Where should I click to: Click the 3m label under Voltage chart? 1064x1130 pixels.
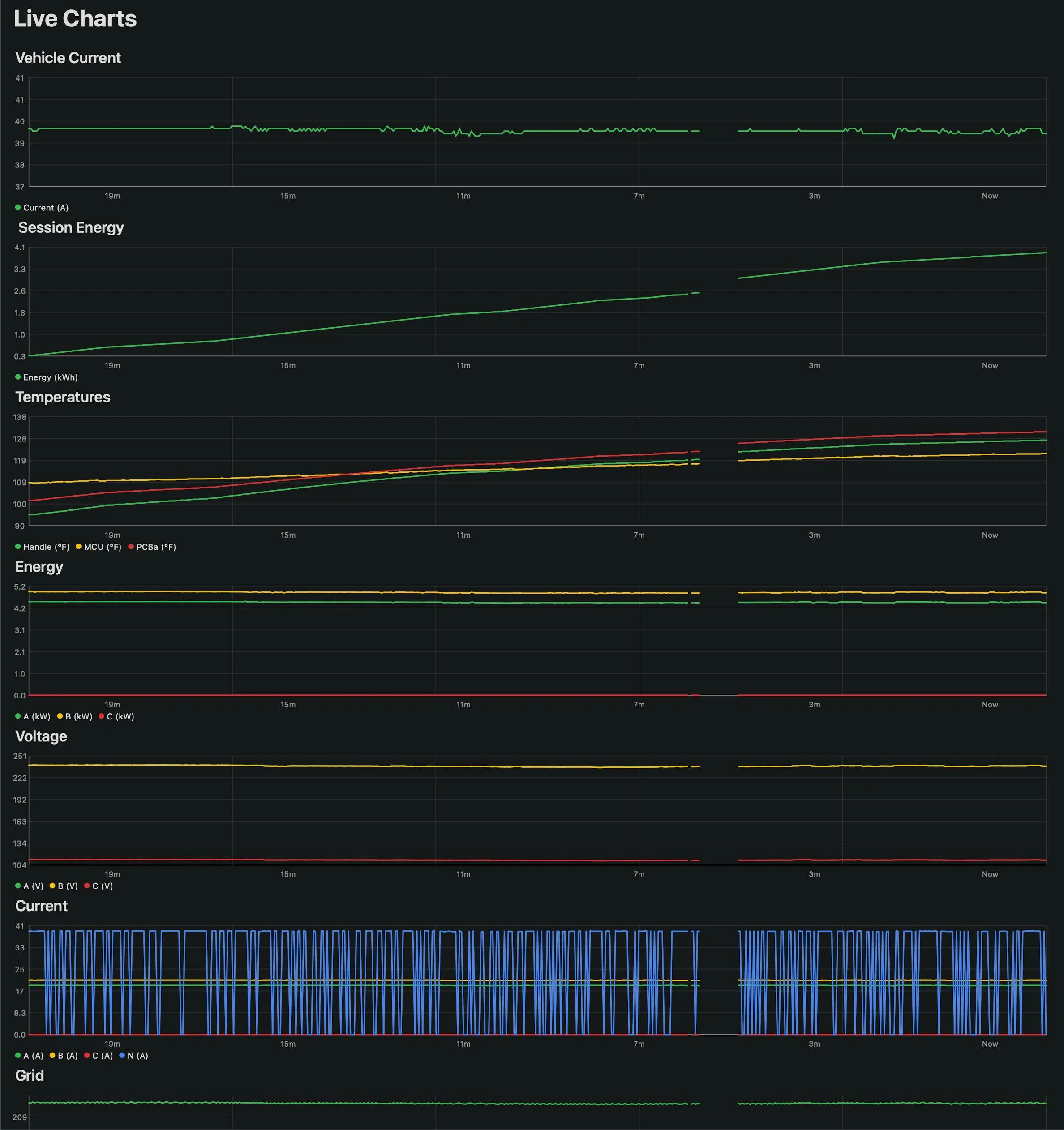(815, 874)
